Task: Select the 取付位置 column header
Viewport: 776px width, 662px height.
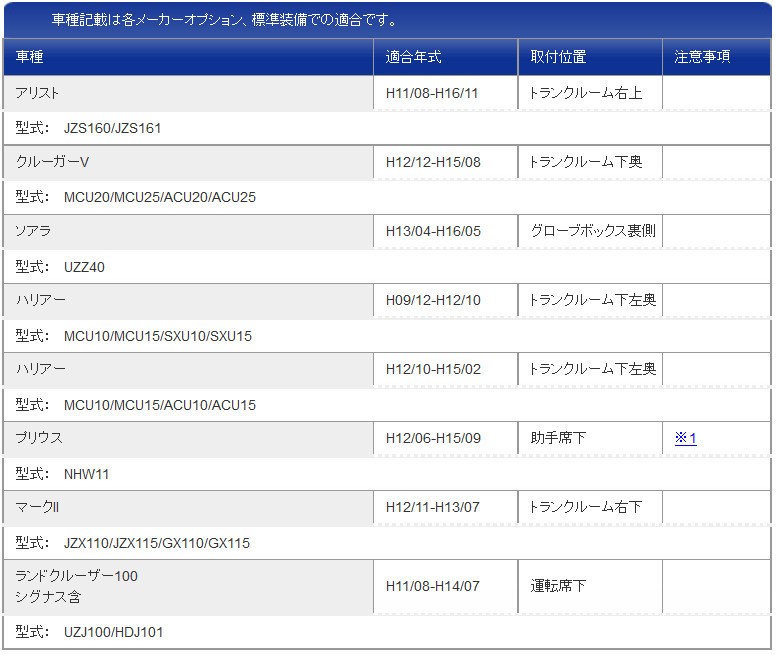Action: (590, 57)
